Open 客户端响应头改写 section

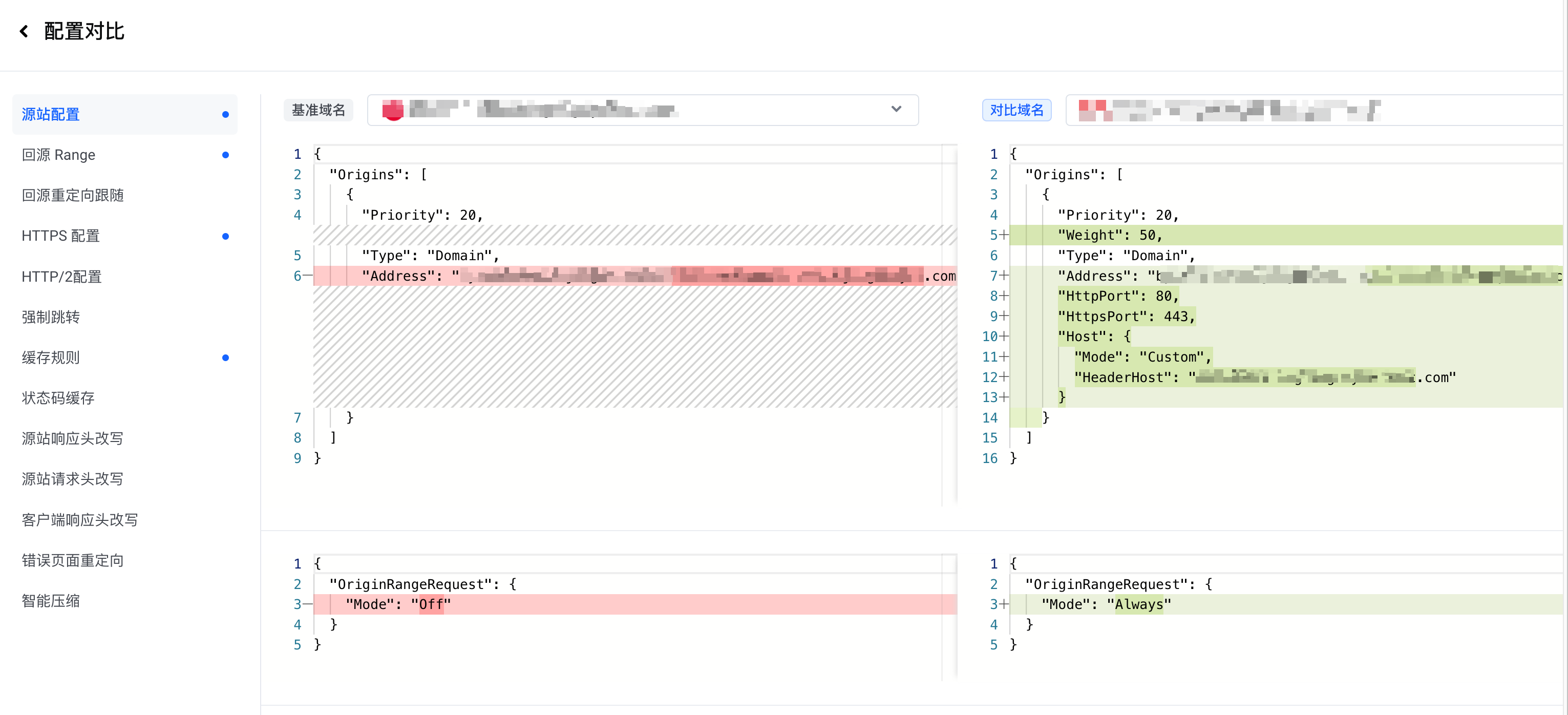pos(125,519)
